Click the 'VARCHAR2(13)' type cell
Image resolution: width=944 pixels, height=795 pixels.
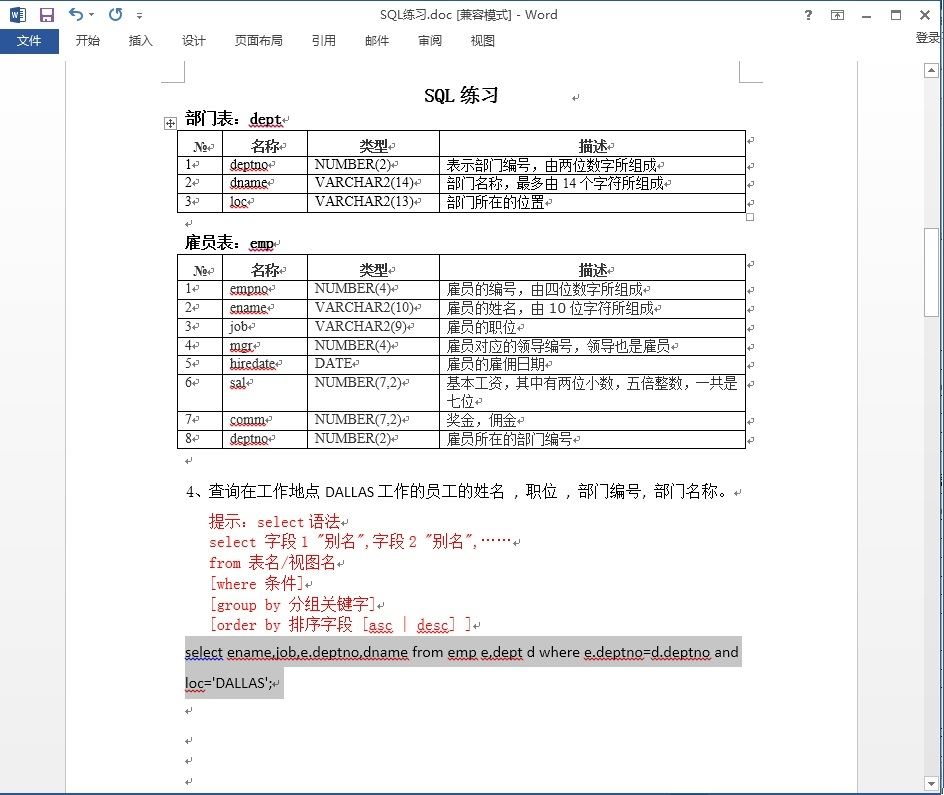tap(373, 202)
